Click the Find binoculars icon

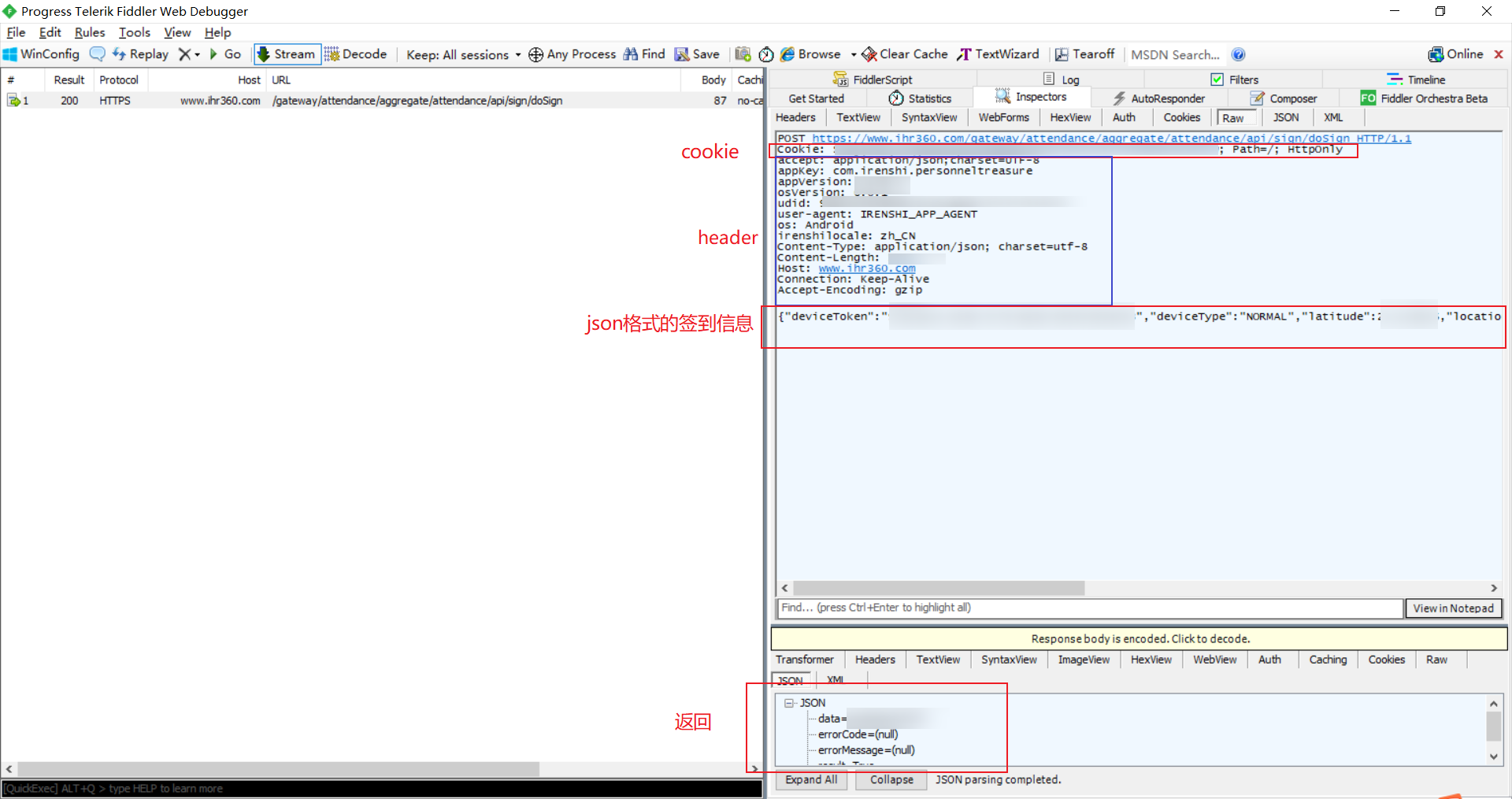pos(631,54)
